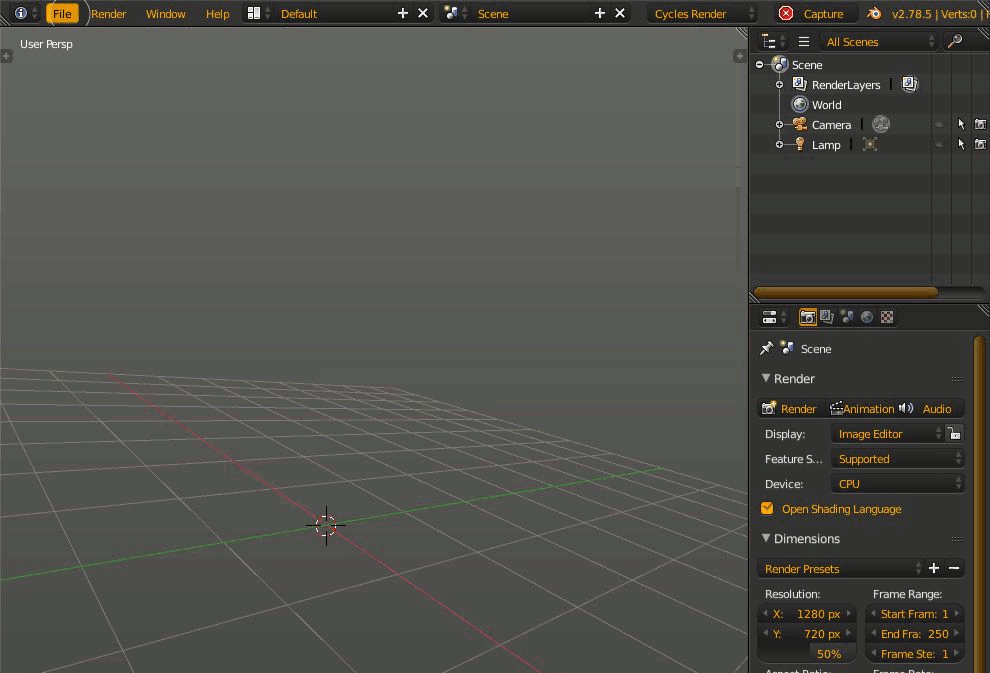This screenshot has width=990, height=673.
Task: Toggle Camera visibility eye in outliner
Action: [939, 124]
